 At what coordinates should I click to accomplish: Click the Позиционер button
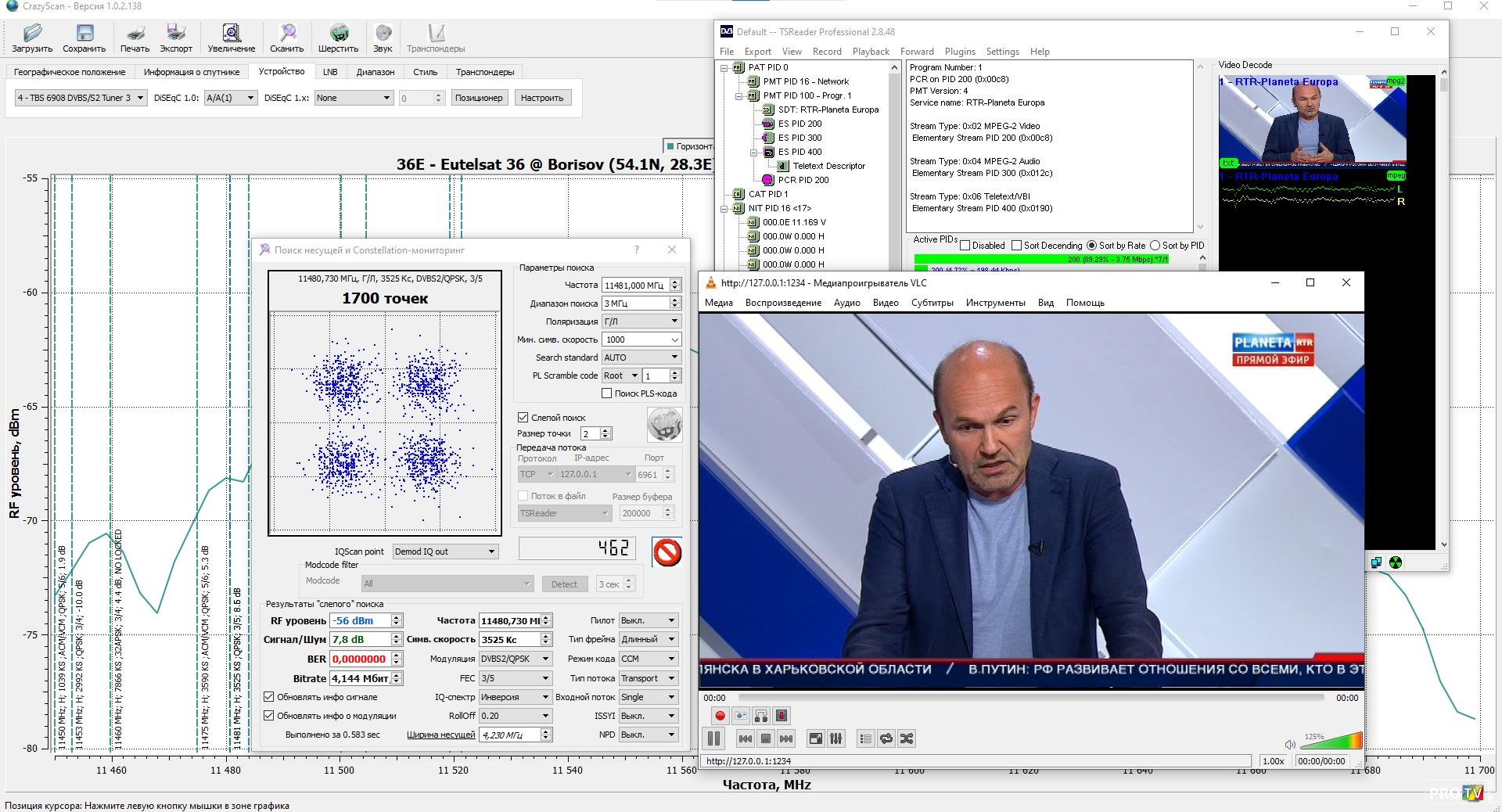(x=478, y=98)
